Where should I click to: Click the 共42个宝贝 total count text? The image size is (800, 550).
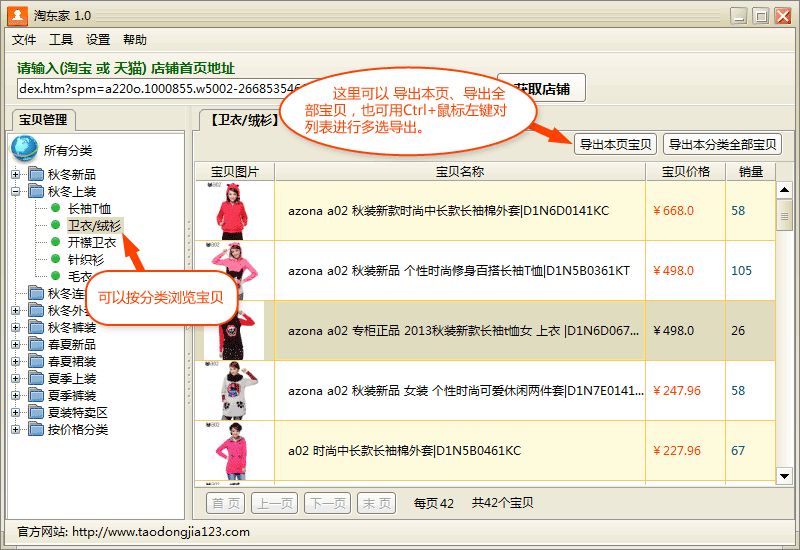click(x=503, y=503)
